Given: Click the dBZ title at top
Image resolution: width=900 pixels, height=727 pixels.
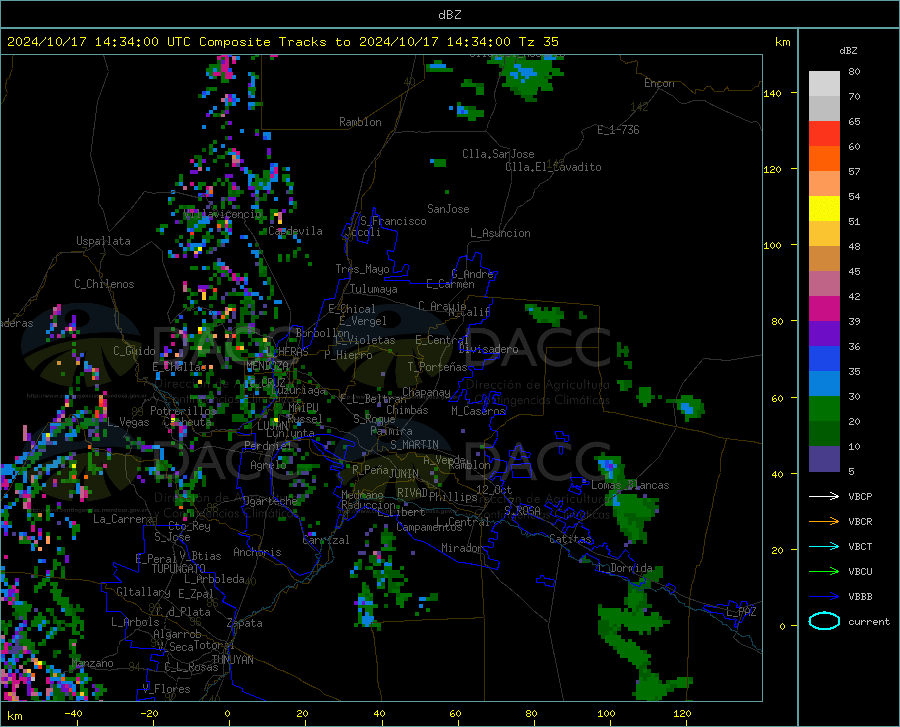Looking at the screenshot, I should (x=449, y=15).
